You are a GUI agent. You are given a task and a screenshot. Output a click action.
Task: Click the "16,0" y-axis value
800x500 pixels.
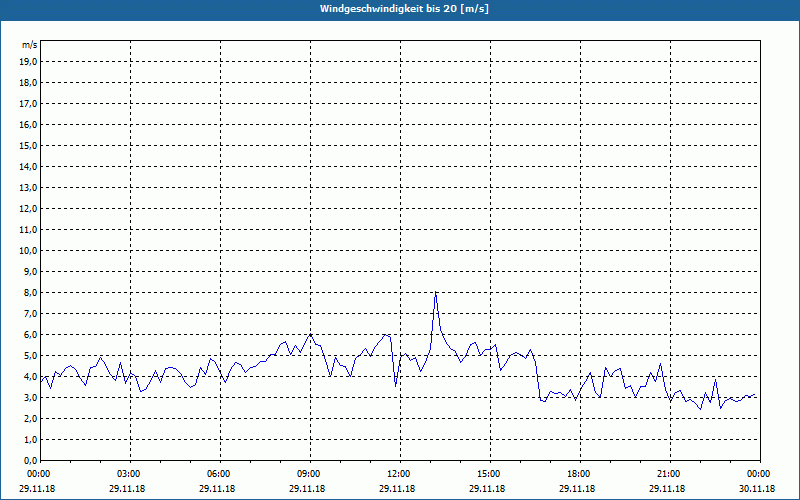28,124
